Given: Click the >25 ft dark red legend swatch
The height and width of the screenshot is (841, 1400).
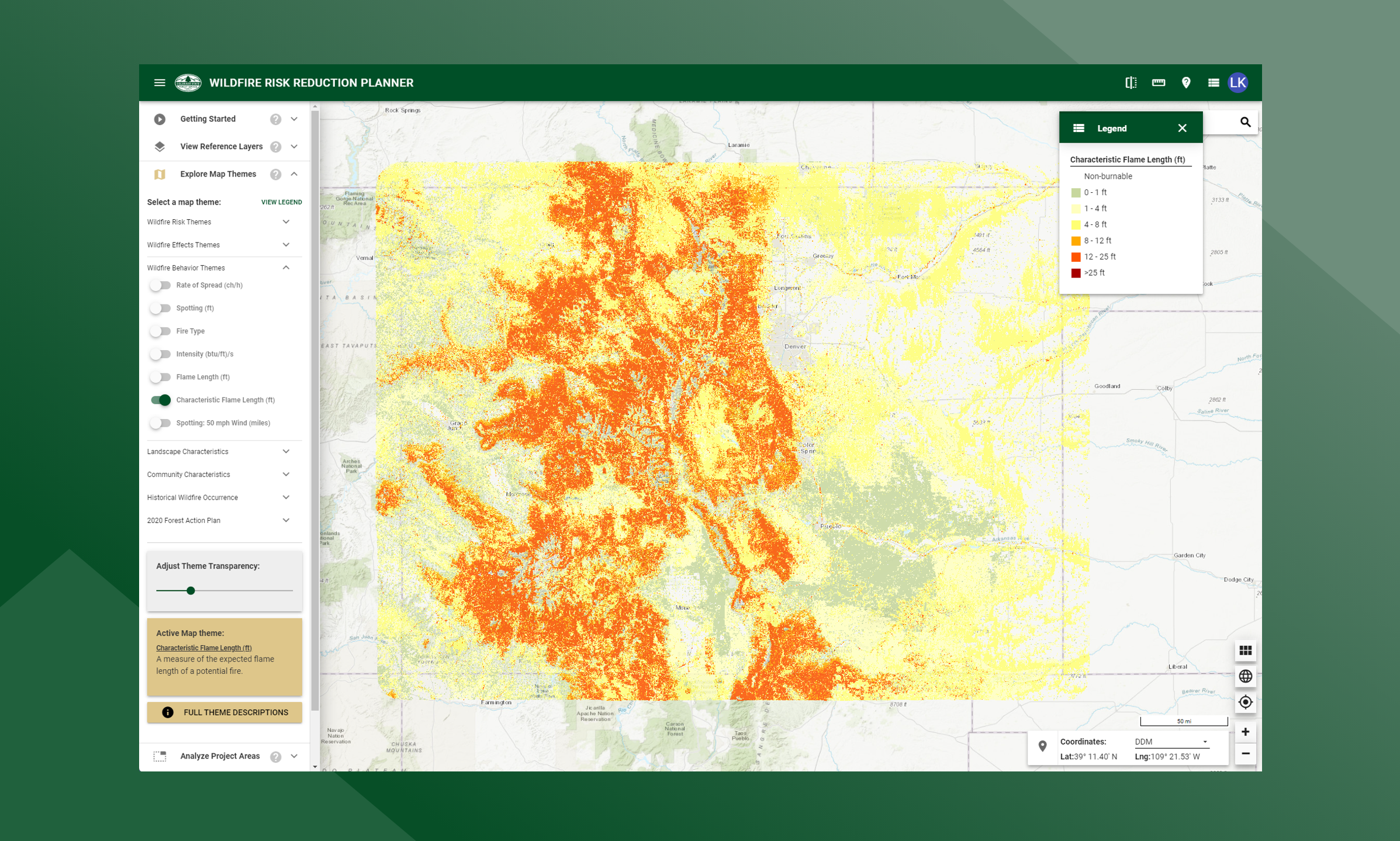Looking at the screenshot, I should point(1076,273).
